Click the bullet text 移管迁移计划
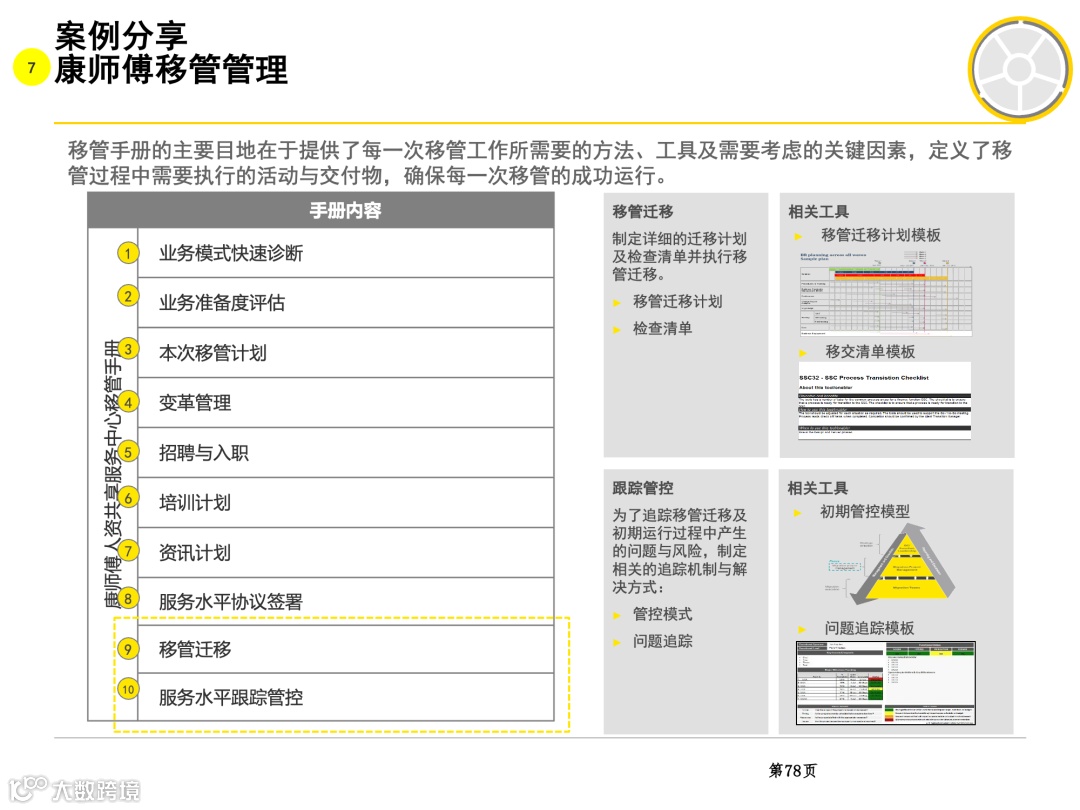This screenshot has width=1080, height=810. click(x=678, y=302)
